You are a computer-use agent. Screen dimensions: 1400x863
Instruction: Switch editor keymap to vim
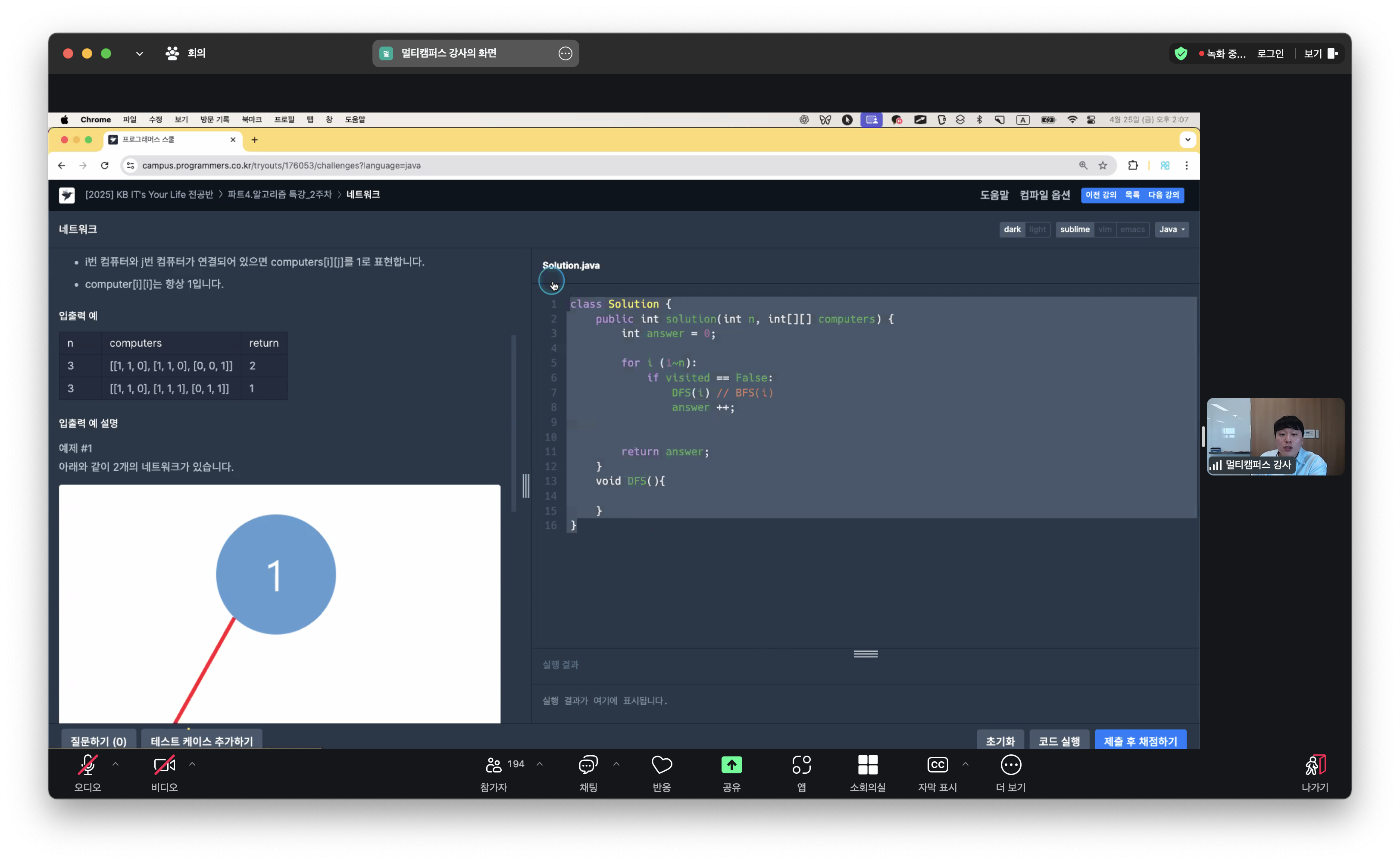coord(1104,229)
